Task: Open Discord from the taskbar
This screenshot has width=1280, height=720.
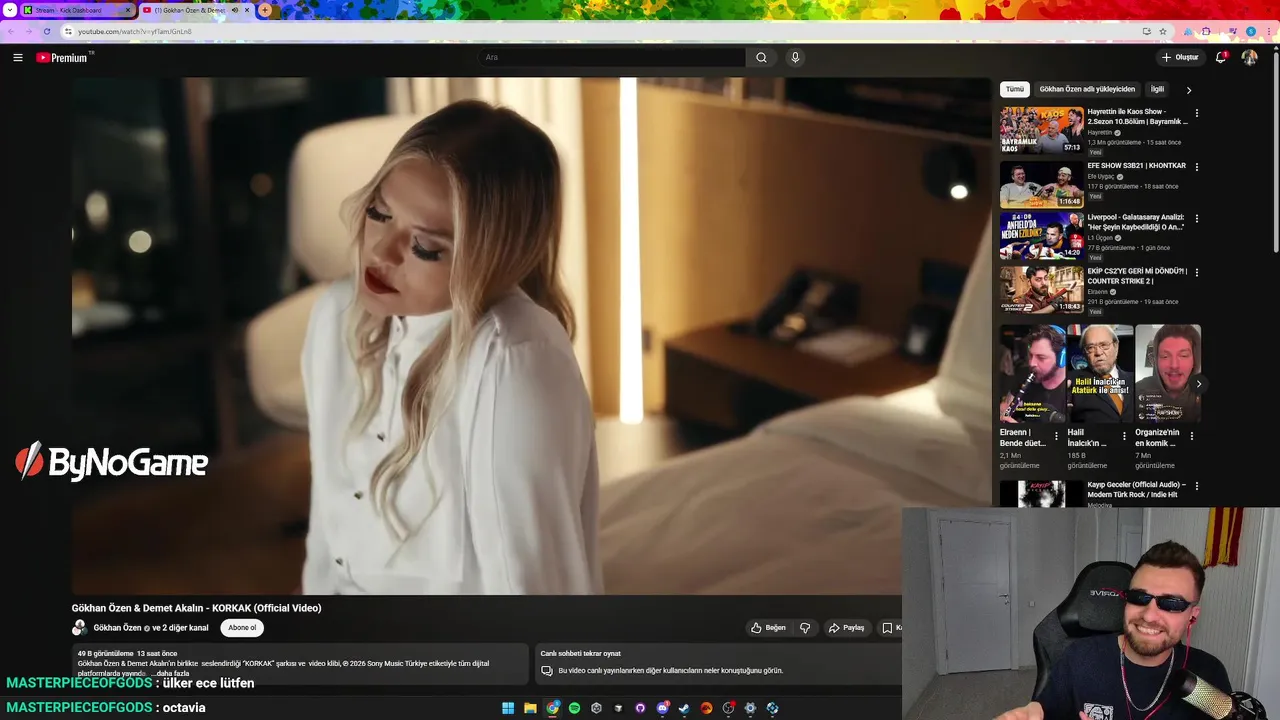Action: click(x=662, y=708)
